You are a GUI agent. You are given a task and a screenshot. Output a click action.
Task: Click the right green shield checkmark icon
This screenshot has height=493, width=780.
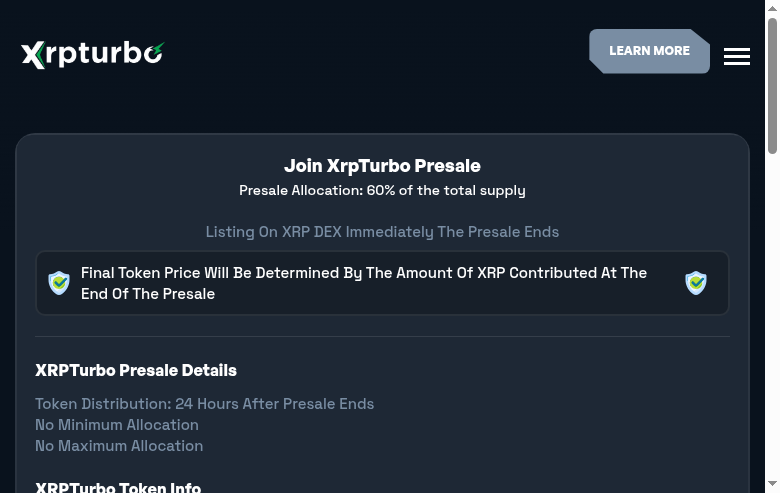(696, 283)
